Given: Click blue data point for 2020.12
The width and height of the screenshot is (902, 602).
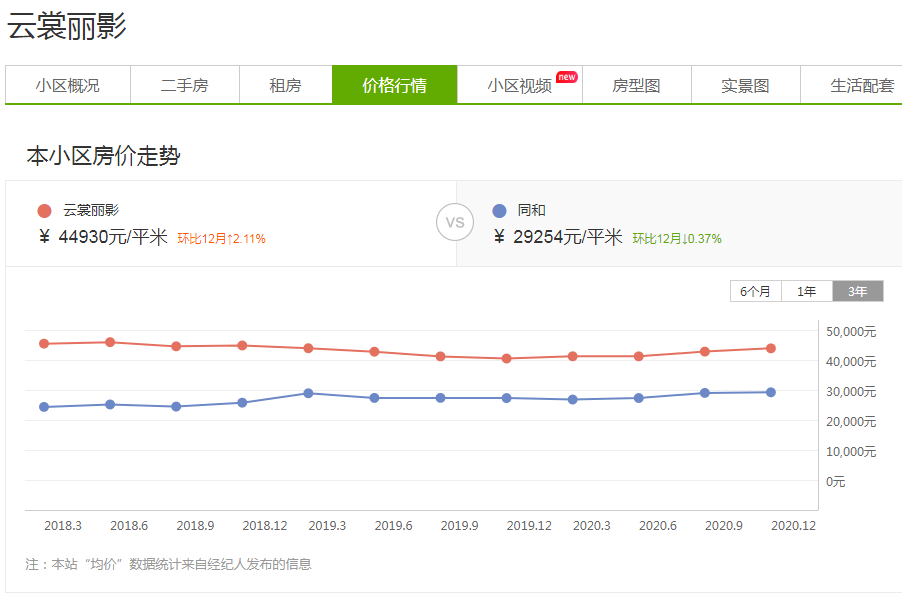Looking at the screenshot, I should (x=771, y=392).
